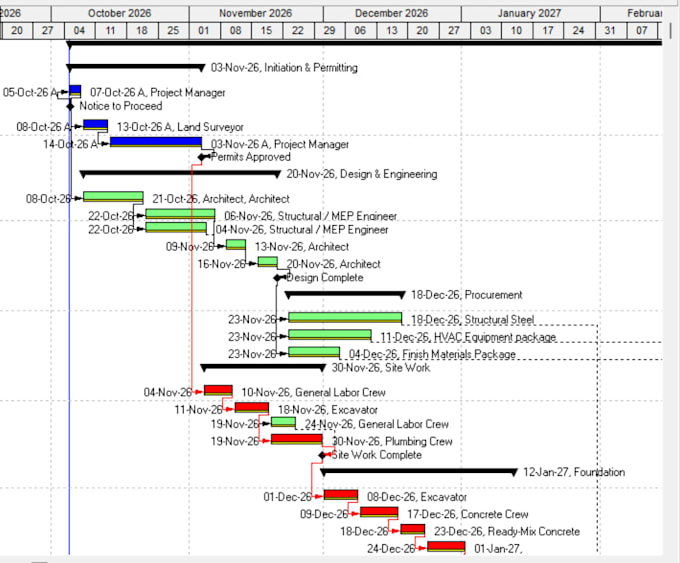Click the '18-Dec-26, Procurement' label
680x563 pixels.
point(467,295)
